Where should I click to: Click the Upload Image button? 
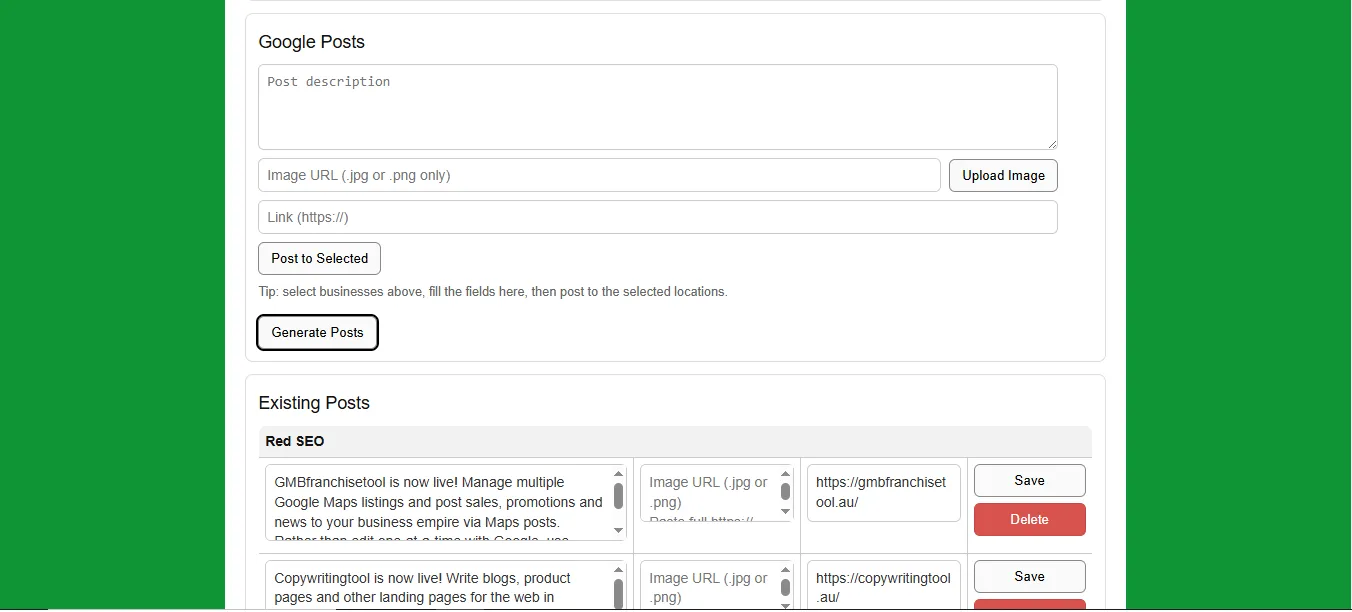[x=1003, y=175]
